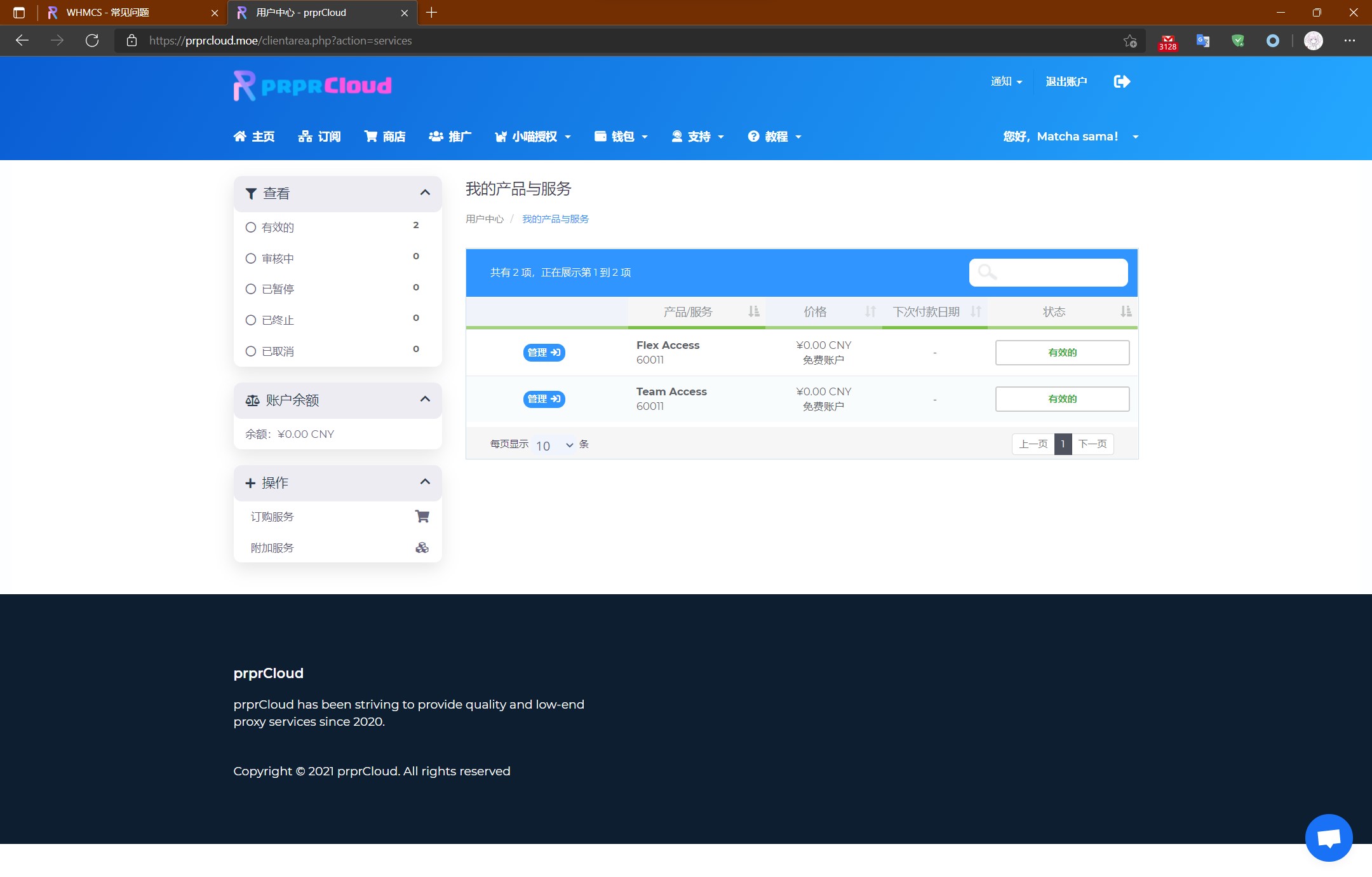Go to 主页 in navigation

254,137
